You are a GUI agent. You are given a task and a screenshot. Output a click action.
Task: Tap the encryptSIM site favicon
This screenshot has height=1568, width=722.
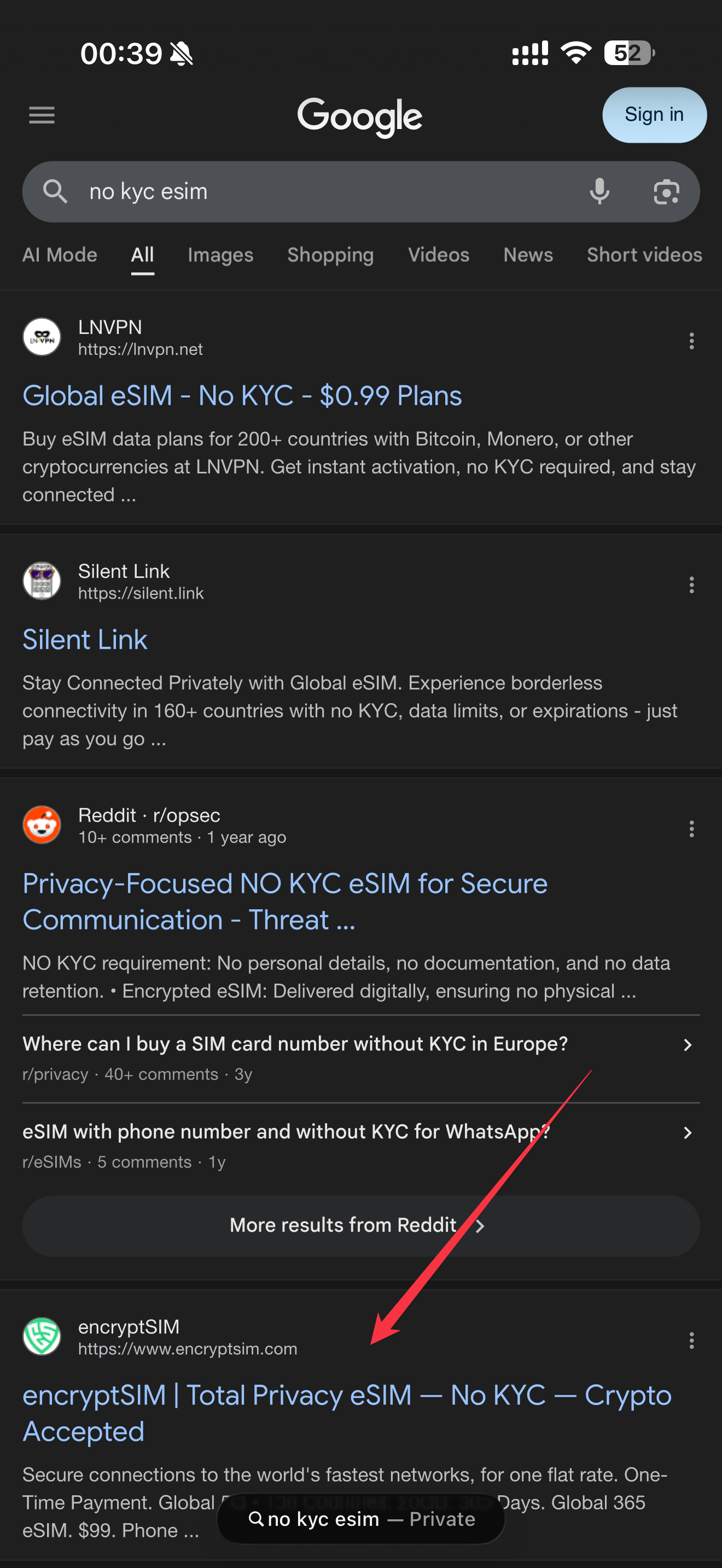[x=42, y=1336]
